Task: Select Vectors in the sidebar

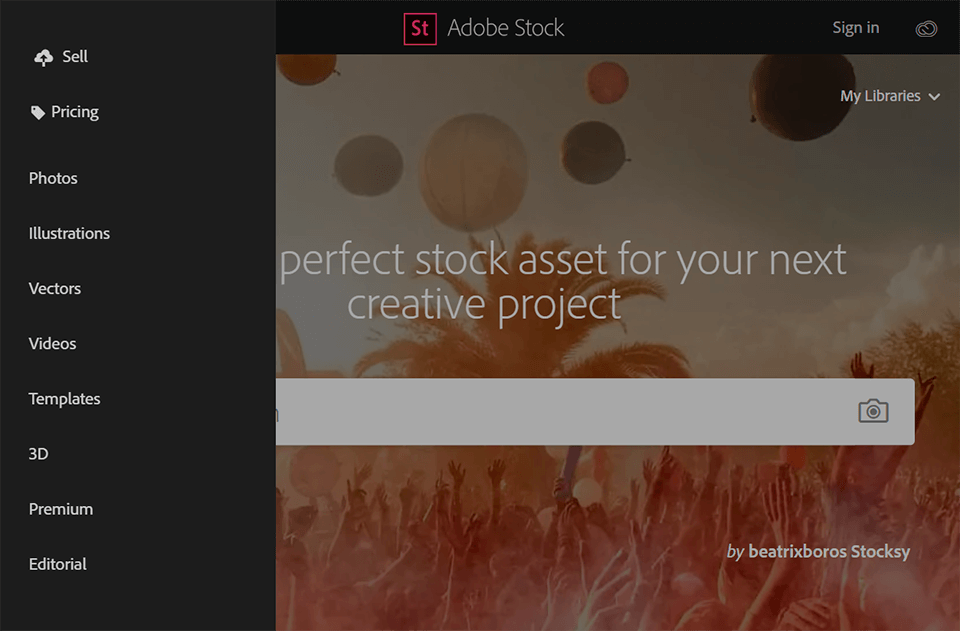Action: point(54,288)
